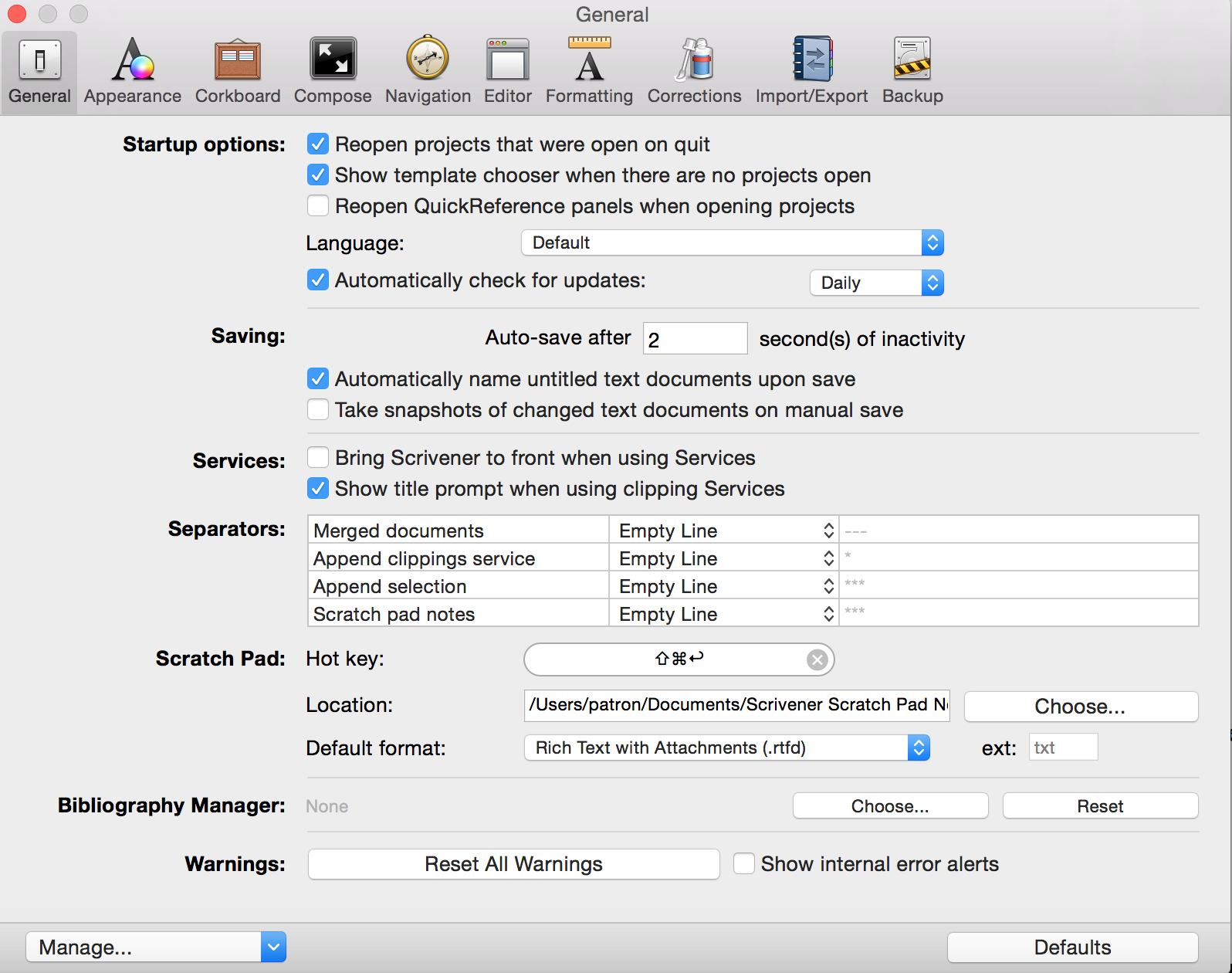Go to Formatting preferences
Screen dimensions: 1232x973
[589, 71]
